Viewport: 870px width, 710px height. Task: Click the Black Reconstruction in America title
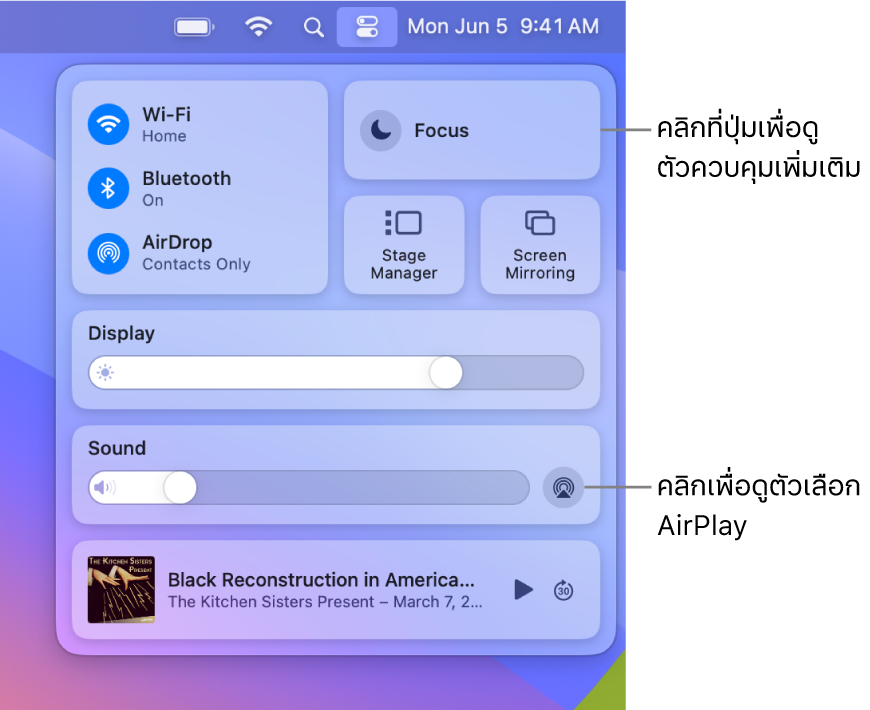pos(321,580)
